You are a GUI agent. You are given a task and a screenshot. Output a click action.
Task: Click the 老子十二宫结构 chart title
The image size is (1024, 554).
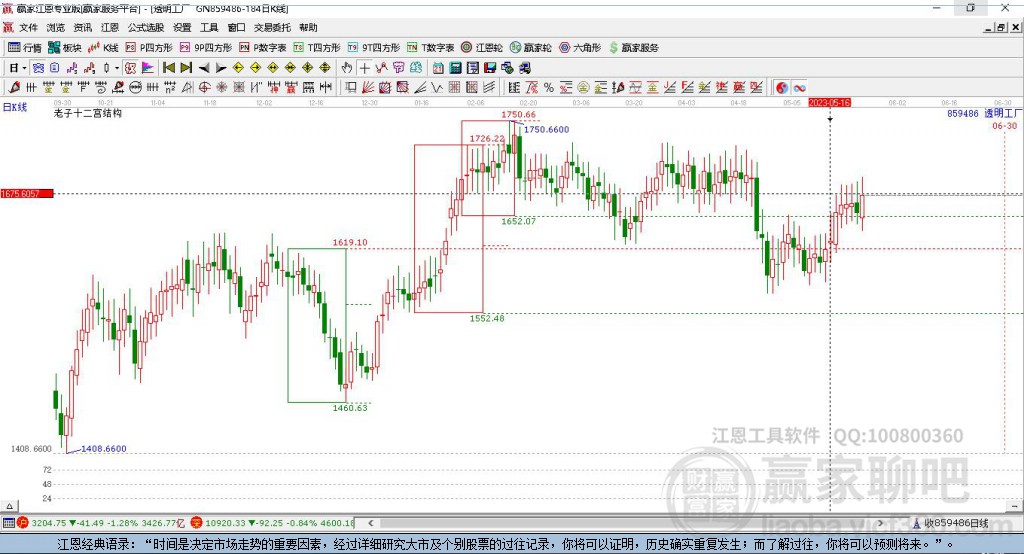pos(88,113)
